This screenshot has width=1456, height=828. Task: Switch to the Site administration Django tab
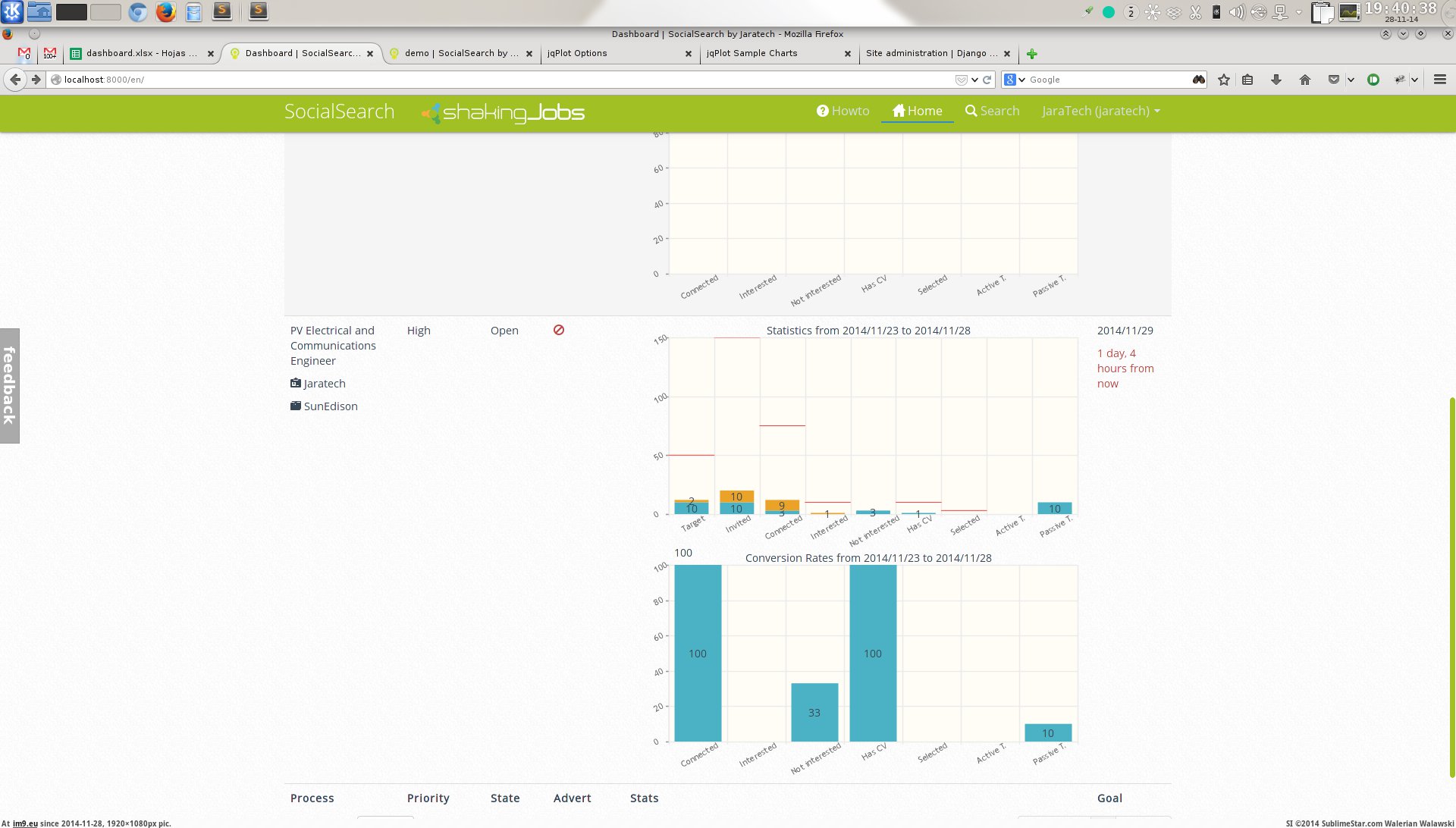tap(931, 53)
